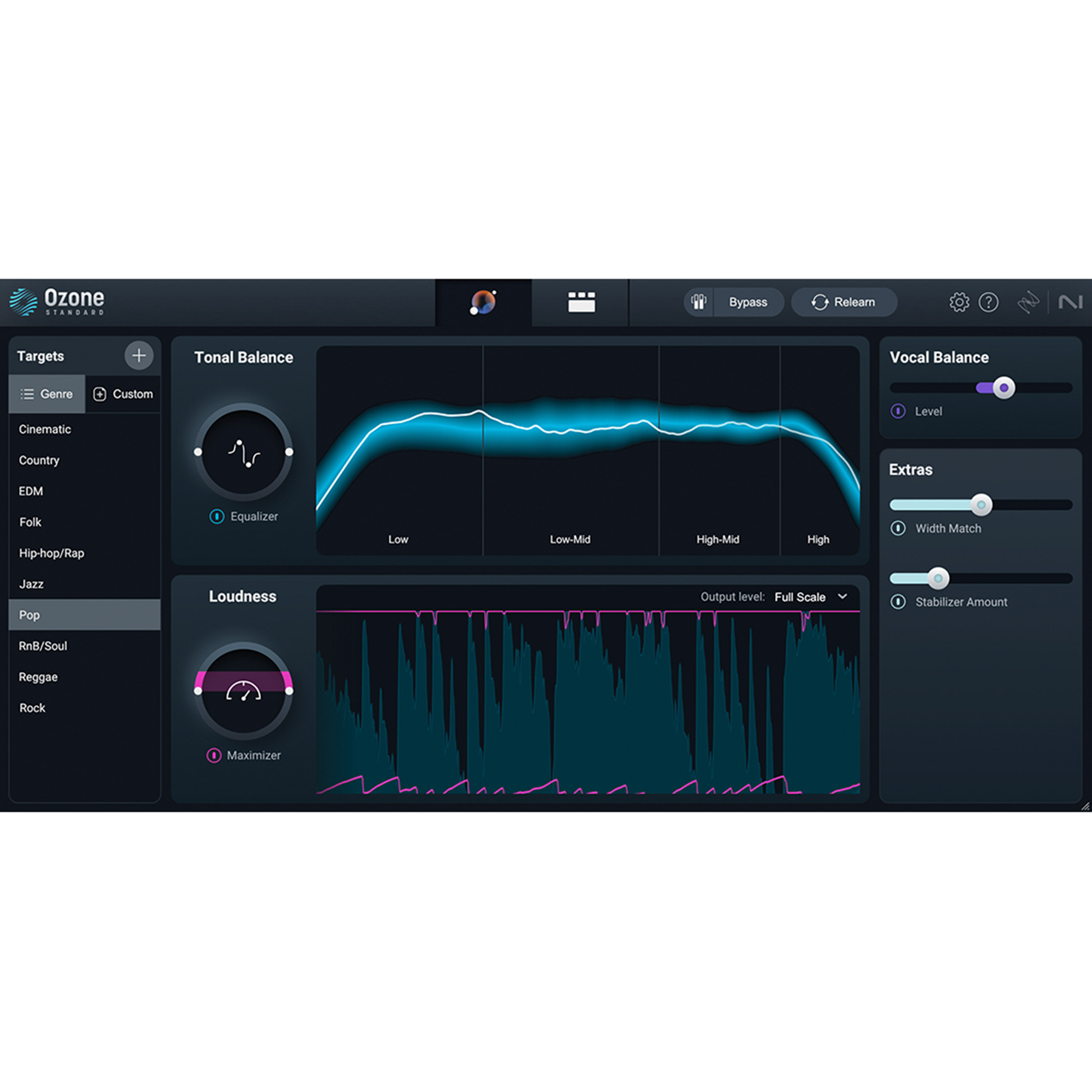Image resolution: width=1092 pixels, height=1092 pixels.
Task: Open Ozone settings via gear icon
Action: (x=959, y=302)
